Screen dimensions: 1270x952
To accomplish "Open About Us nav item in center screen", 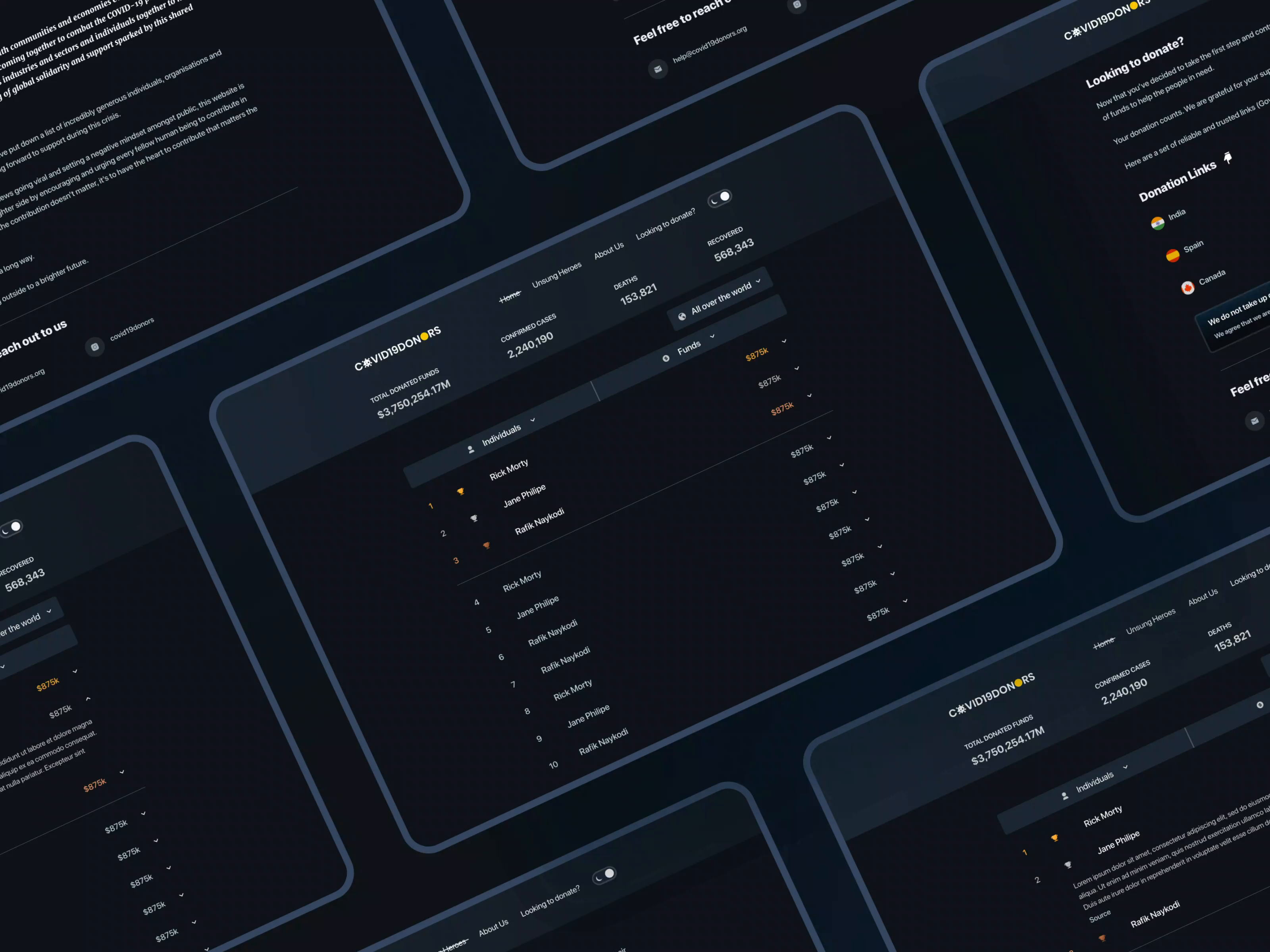I will click(609, 251).
